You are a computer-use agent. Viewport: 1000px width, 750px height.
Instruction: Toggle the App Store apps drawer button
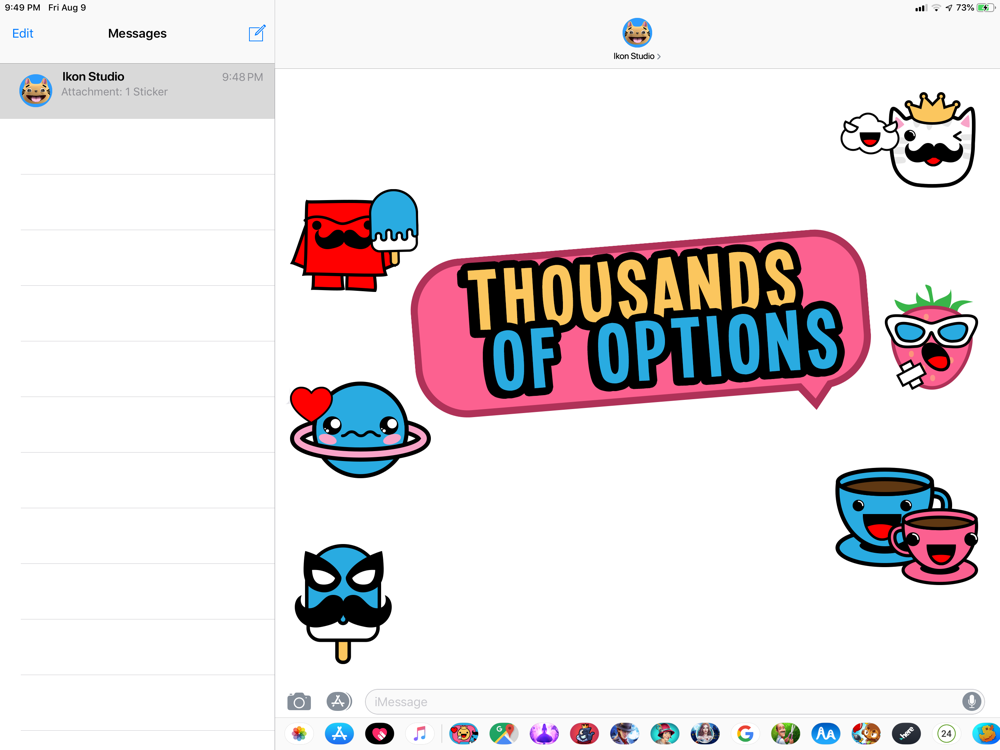(339, 702)
